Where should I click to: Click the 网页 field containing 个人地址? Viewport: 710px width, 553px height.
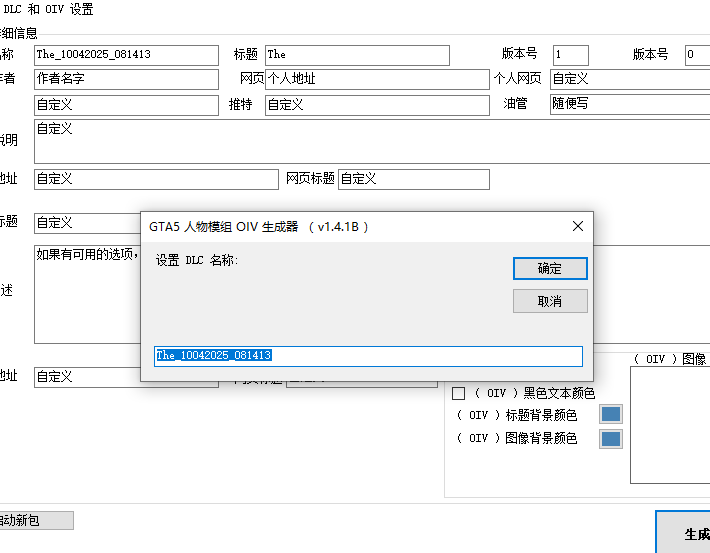[x=377, y=79]
